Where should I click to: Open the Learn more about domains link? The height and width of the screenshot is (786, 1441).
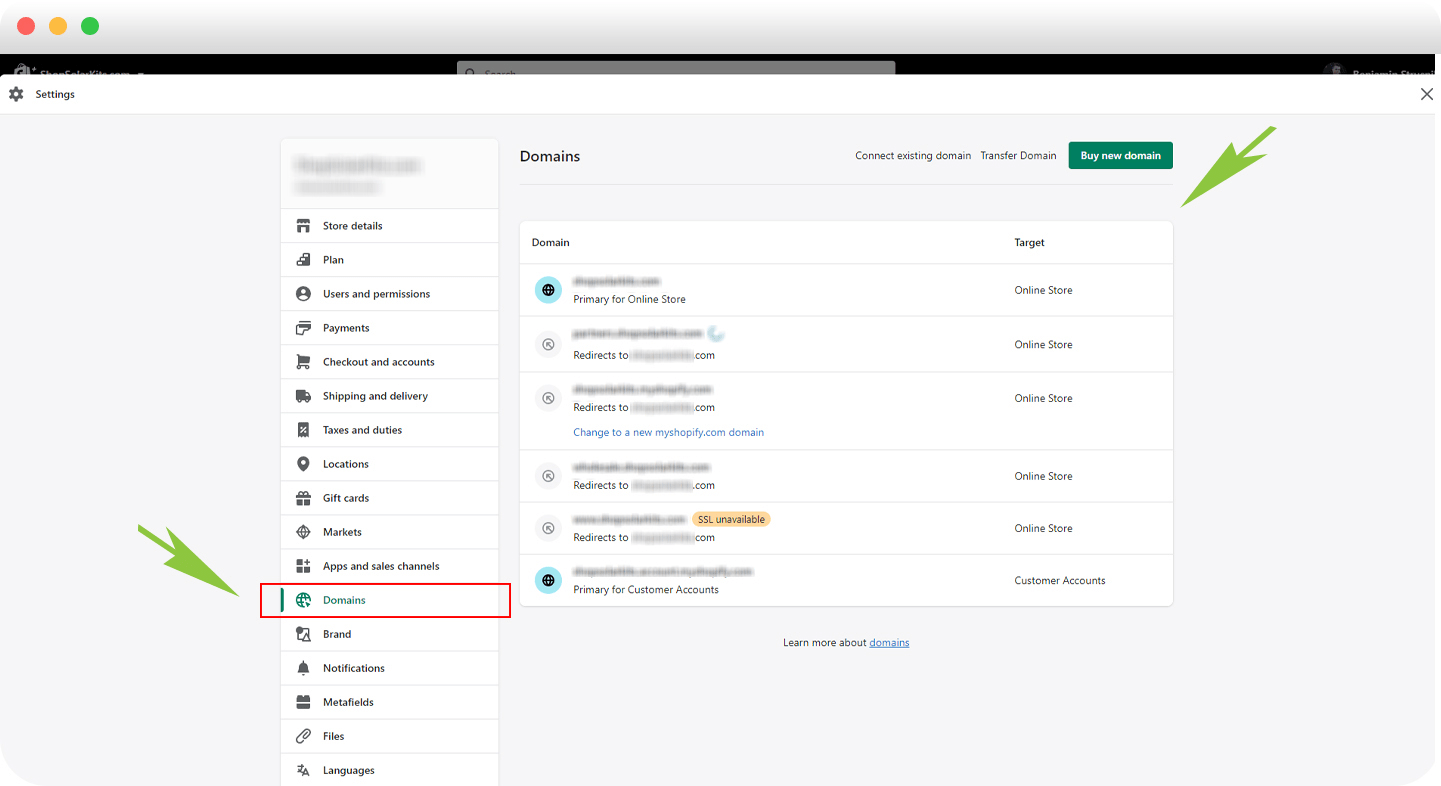click(889, 643)
